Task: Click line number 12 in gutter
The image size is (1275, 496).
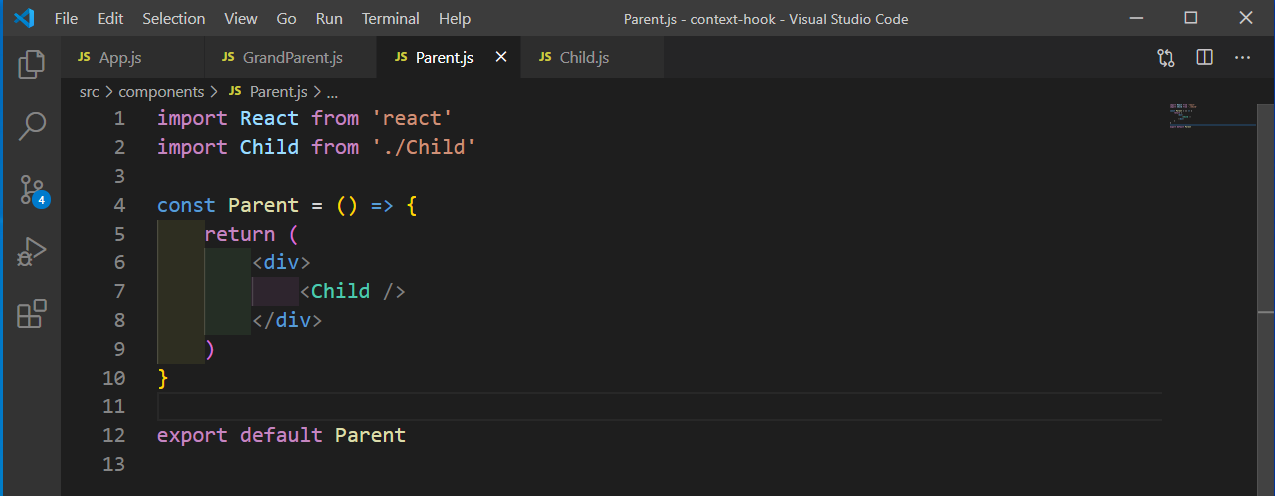Action: pyautogui.click(x=113, y=435)
